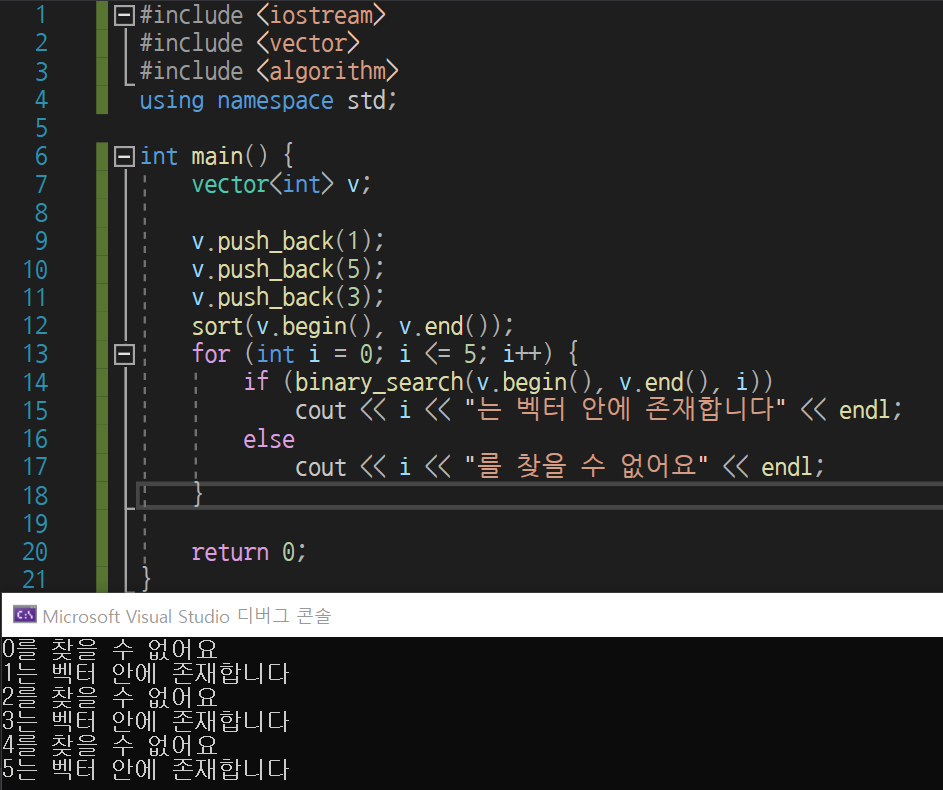Screen dimensions: 943x790
Task: Click on '#include <algorithm>' text
Action: (269, 72)
